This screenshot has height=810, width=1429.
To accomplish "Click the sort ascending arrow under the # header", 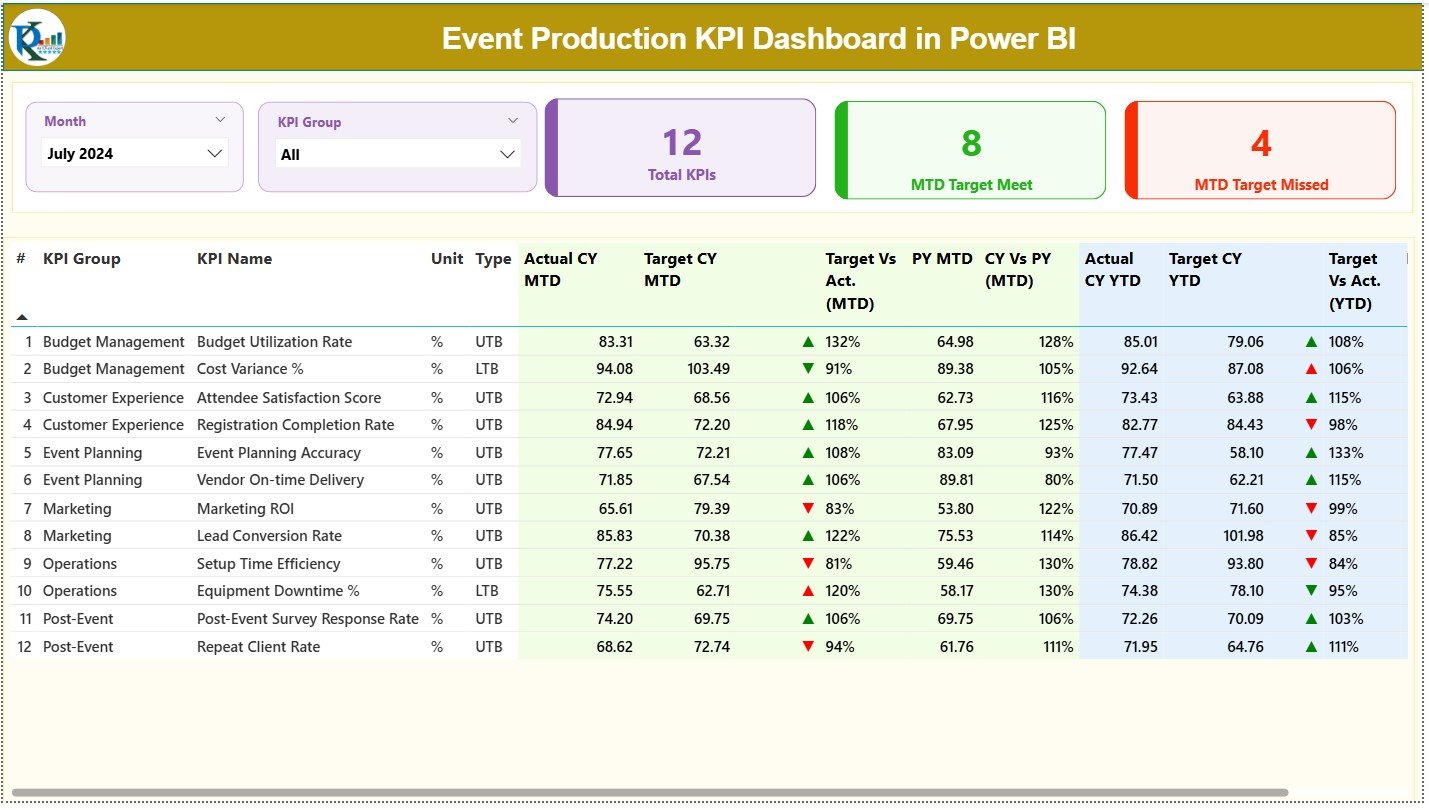I will click(x=22, y=316).
